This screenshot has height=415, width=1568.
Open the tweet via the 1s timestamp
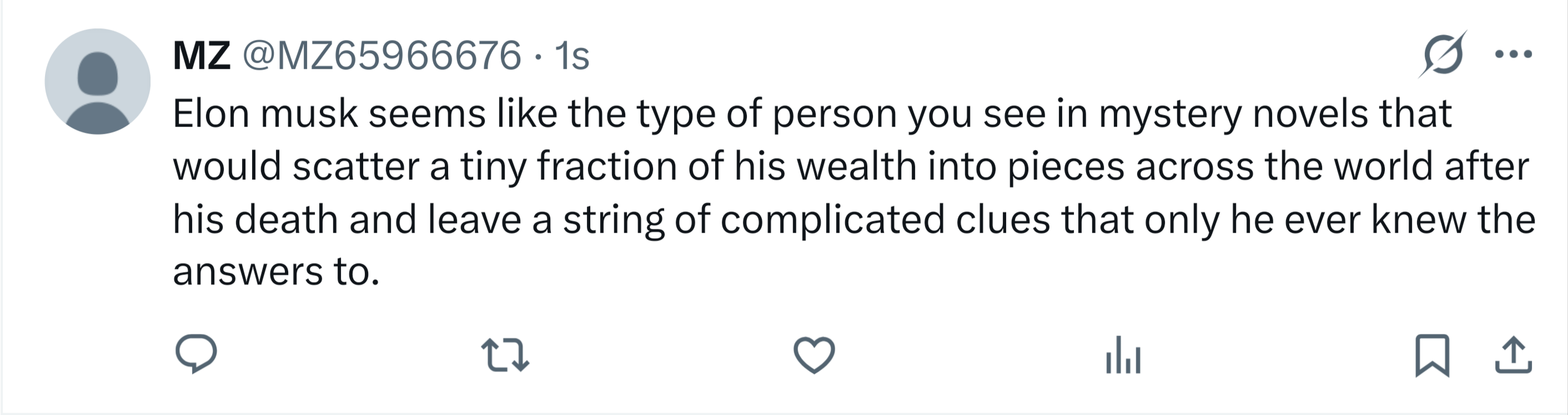[571, 57]
